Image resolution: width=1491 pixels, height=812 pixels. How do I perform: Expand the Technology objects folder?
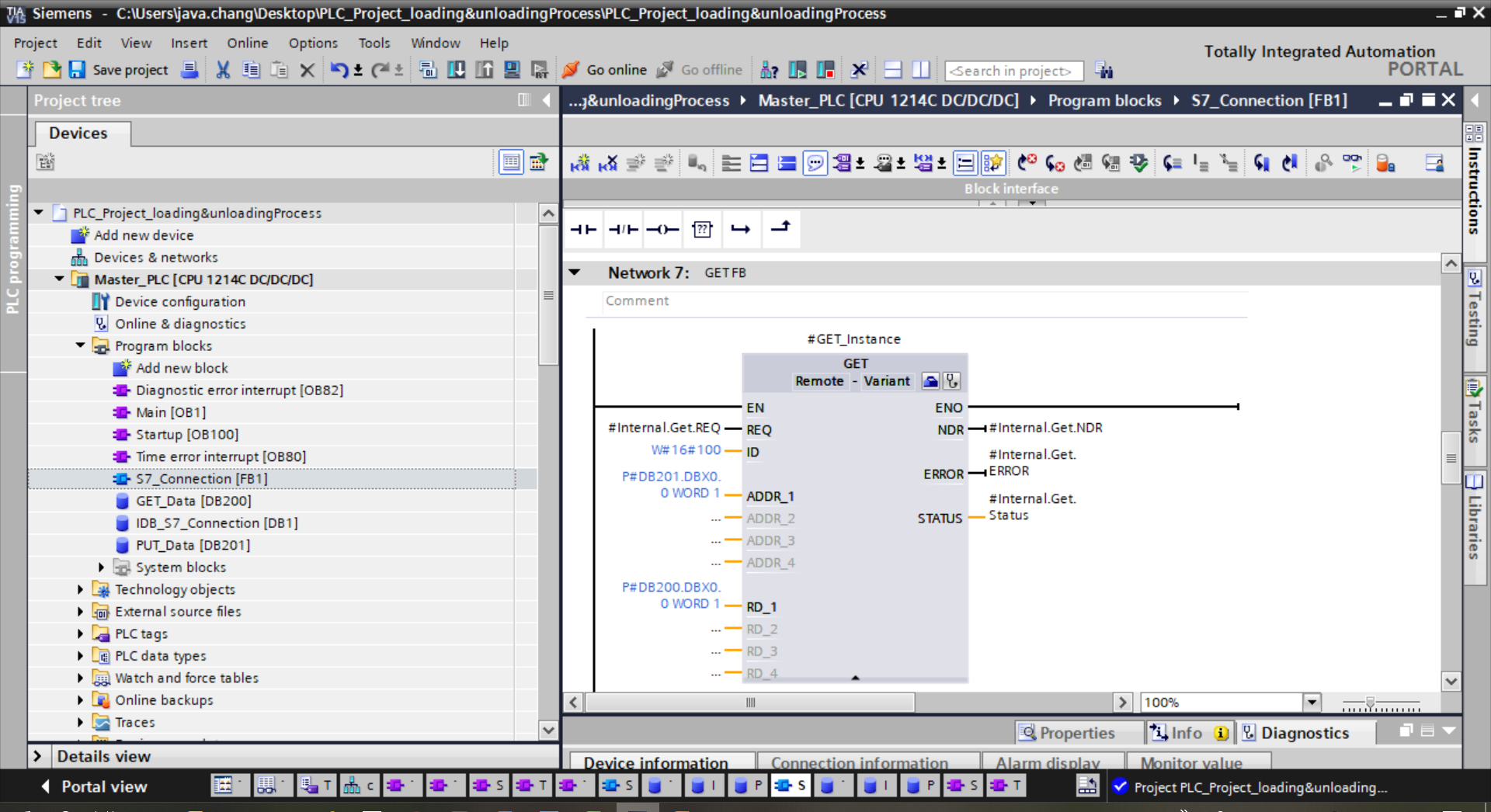point(81,589)
